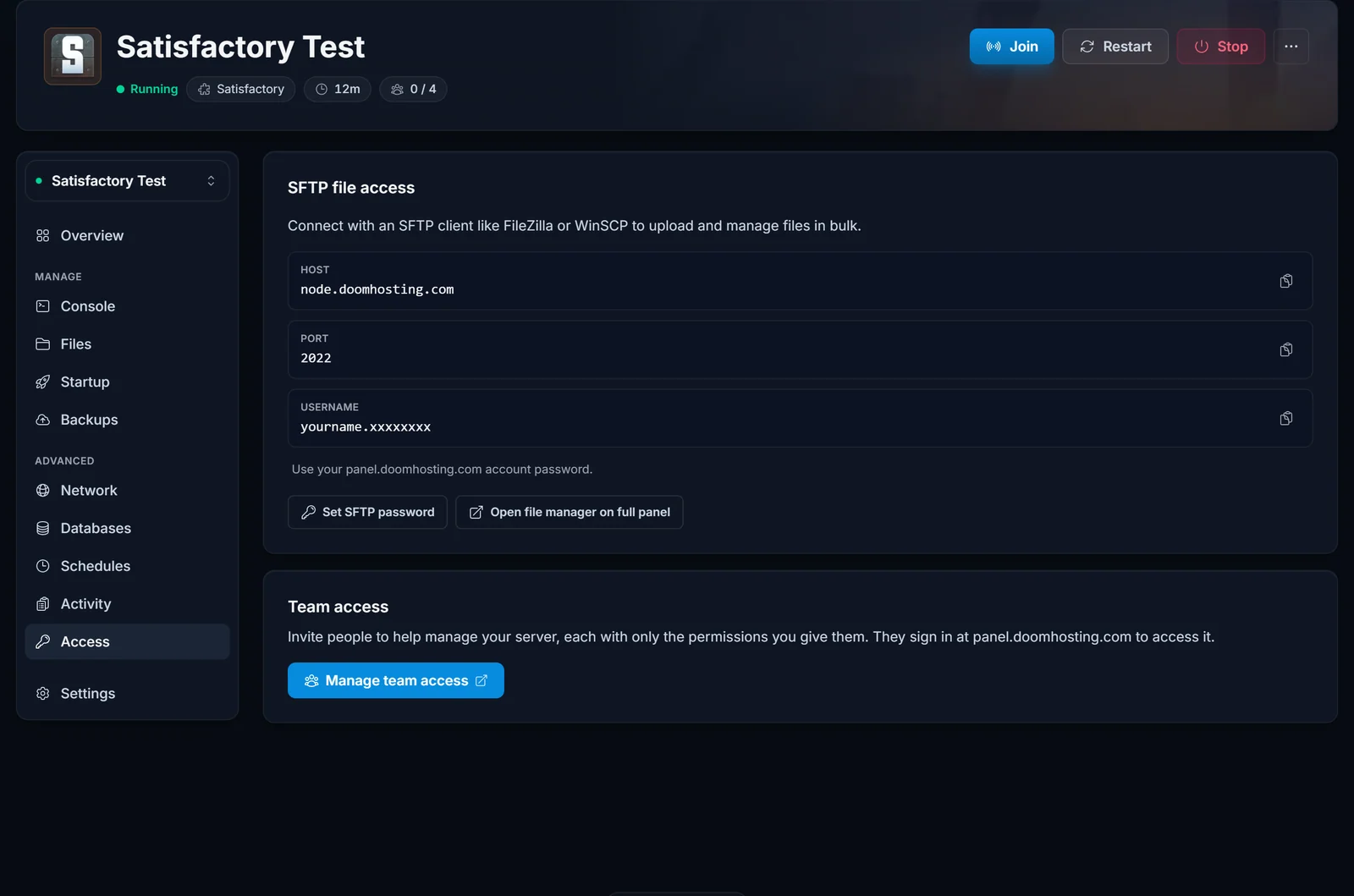Click the Join server button
Image resolution: width=1354 pixels, height=896 pixels.
click(1011, 47)
